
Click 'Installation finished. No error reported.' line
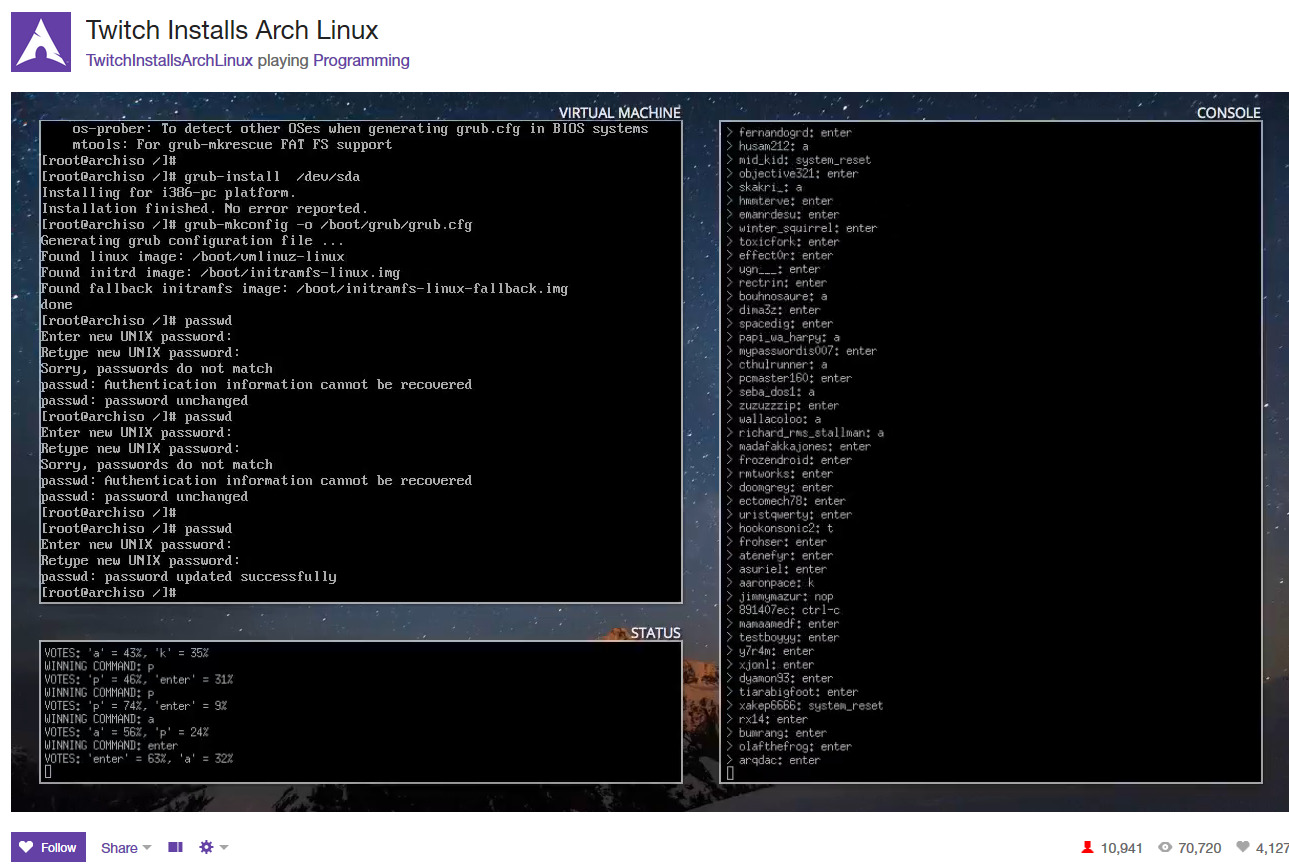coord(204,209)
